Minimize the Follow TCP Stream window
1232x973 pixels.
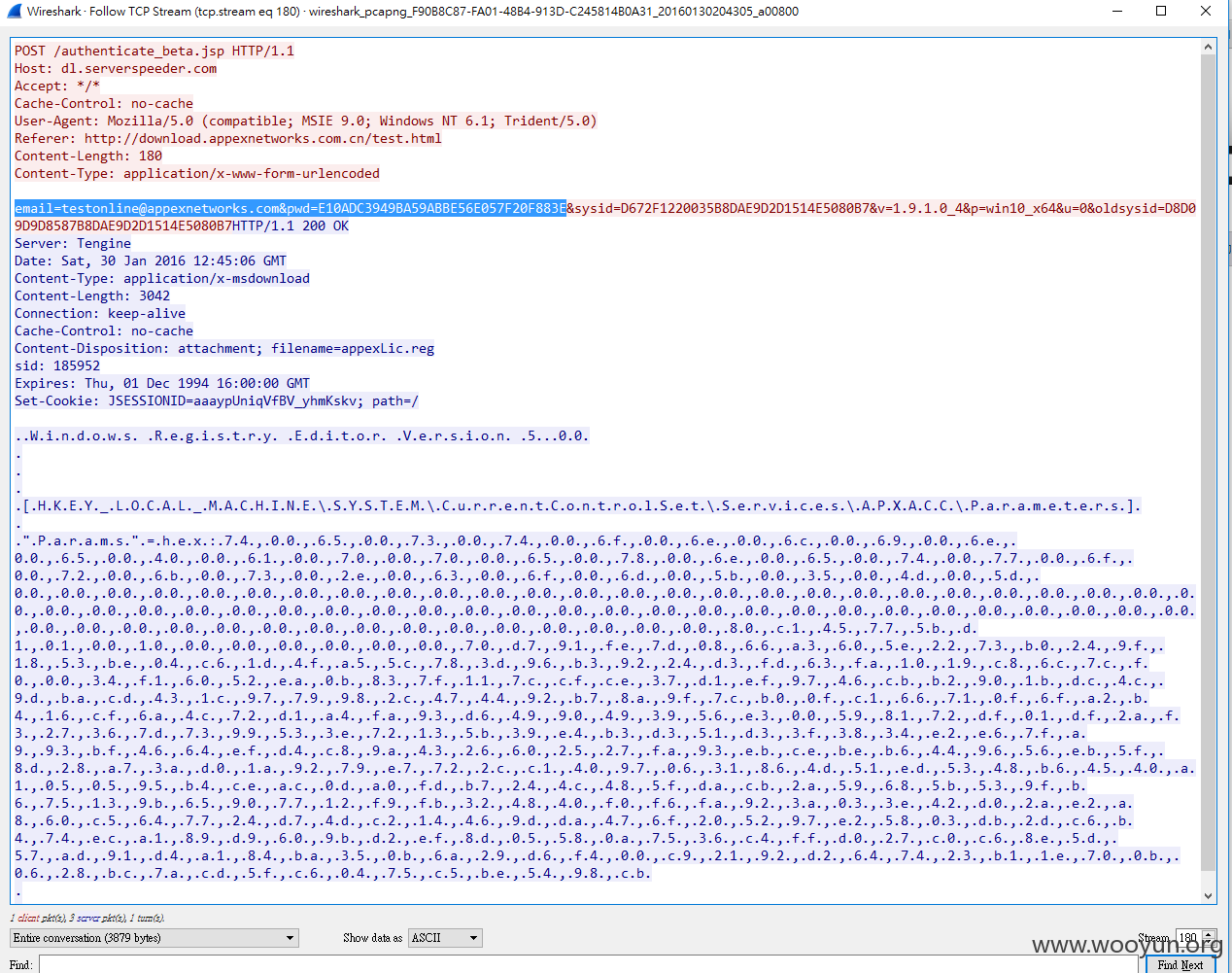(x=1117, y=11)
